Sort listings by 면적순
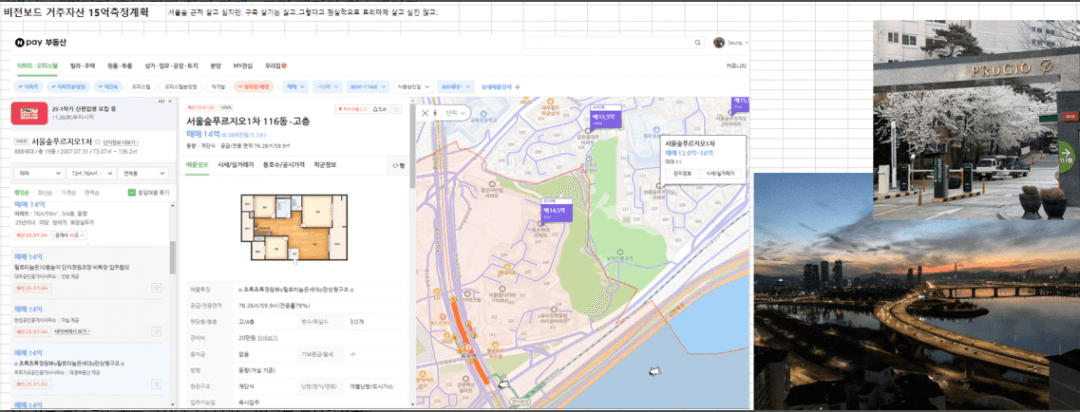This screenshot has width=1080, height=412. 92,192
